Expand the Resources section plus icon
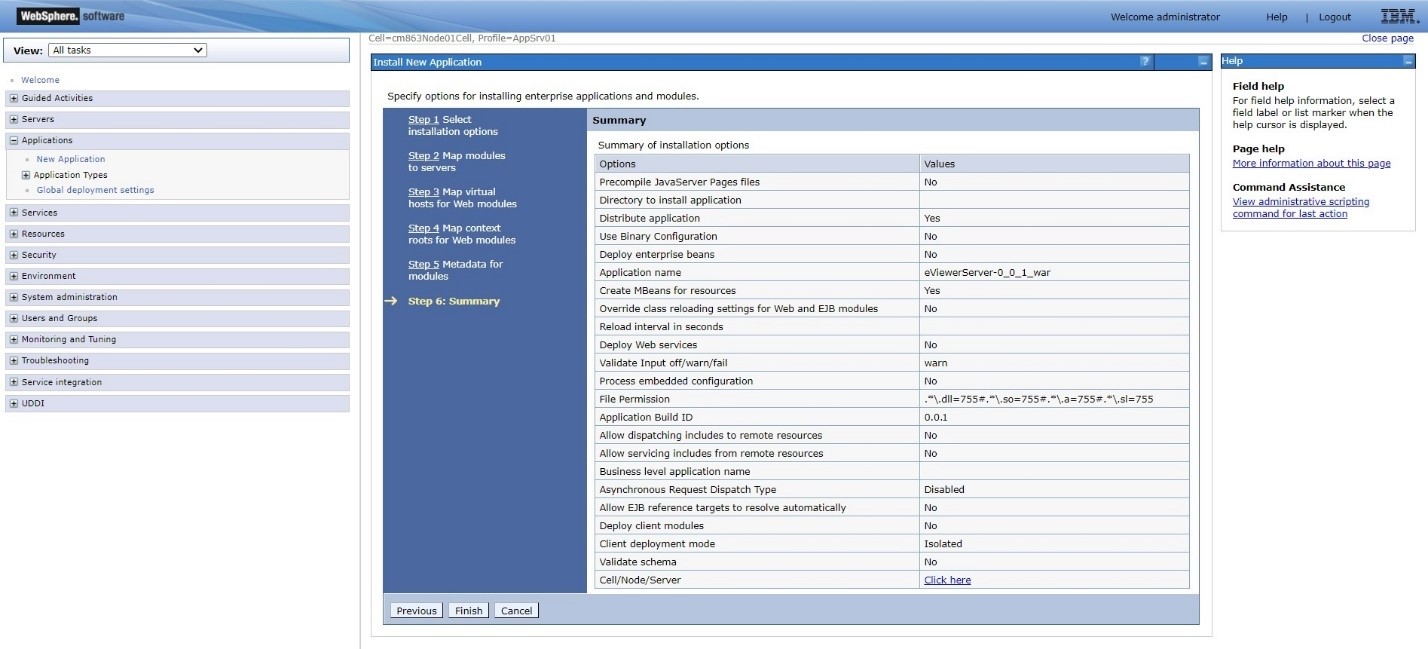The image size is (1428, 649). [13, 234]
